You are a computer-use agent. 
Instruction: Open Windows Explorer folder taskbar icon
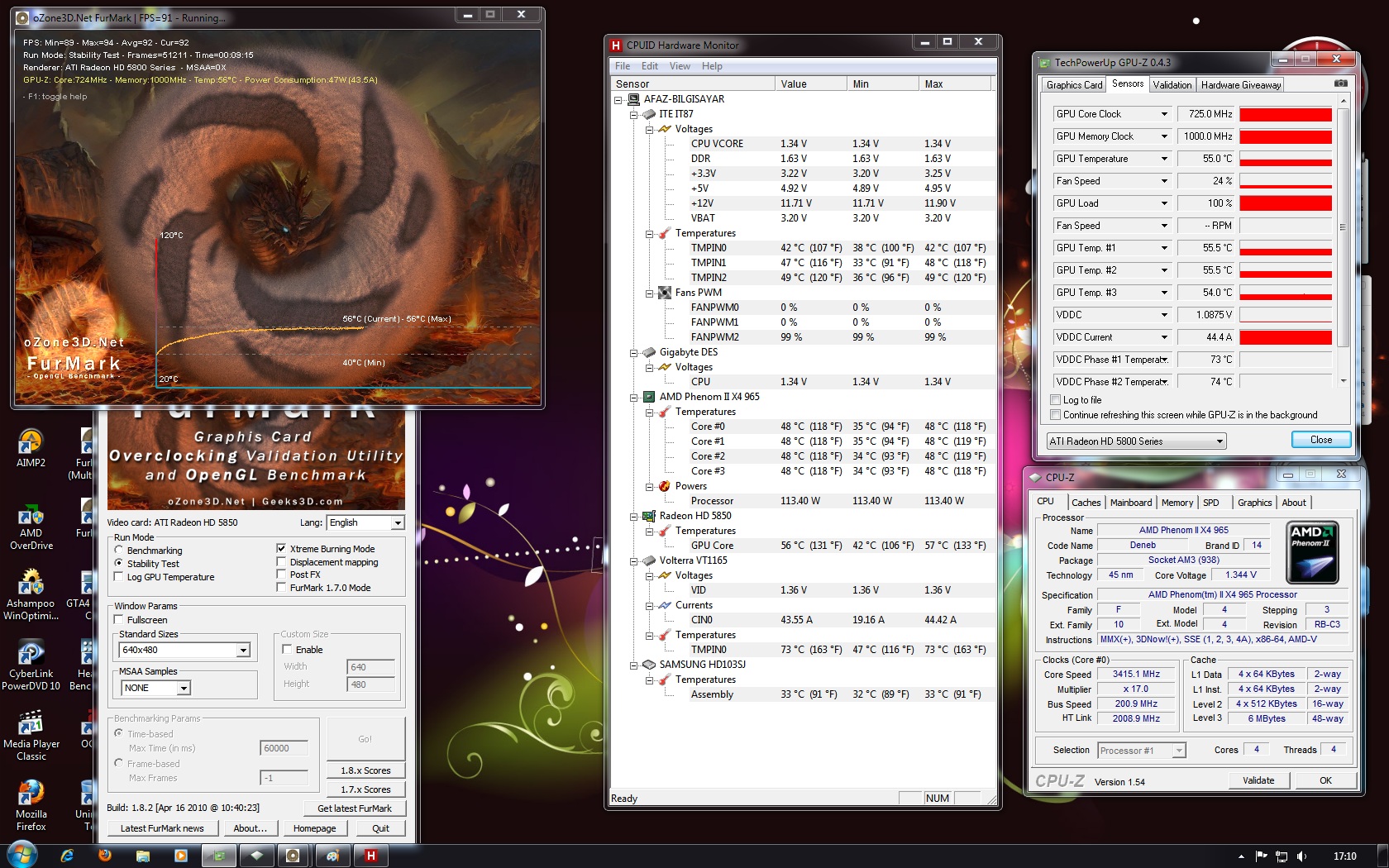pyautogui.click(x=142, y=856)
